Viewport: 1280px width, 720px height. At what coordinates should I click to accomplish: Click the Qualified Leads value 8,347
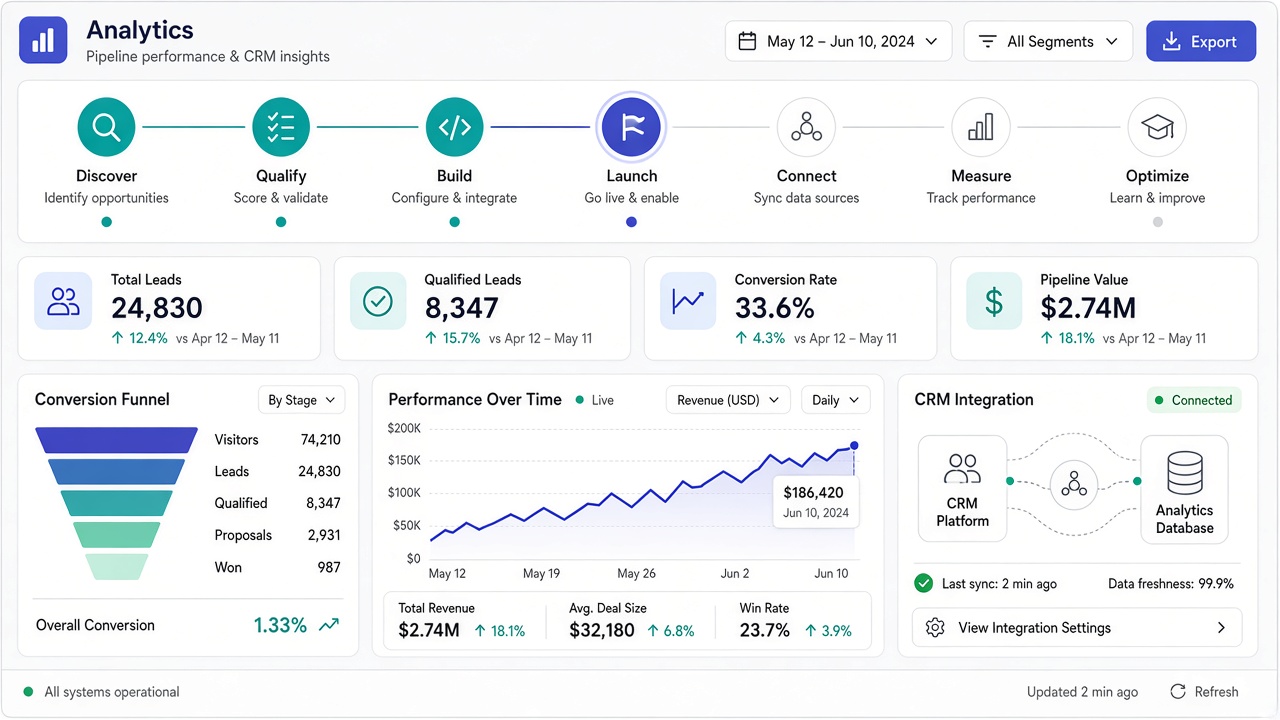click(x=461, y=308)
